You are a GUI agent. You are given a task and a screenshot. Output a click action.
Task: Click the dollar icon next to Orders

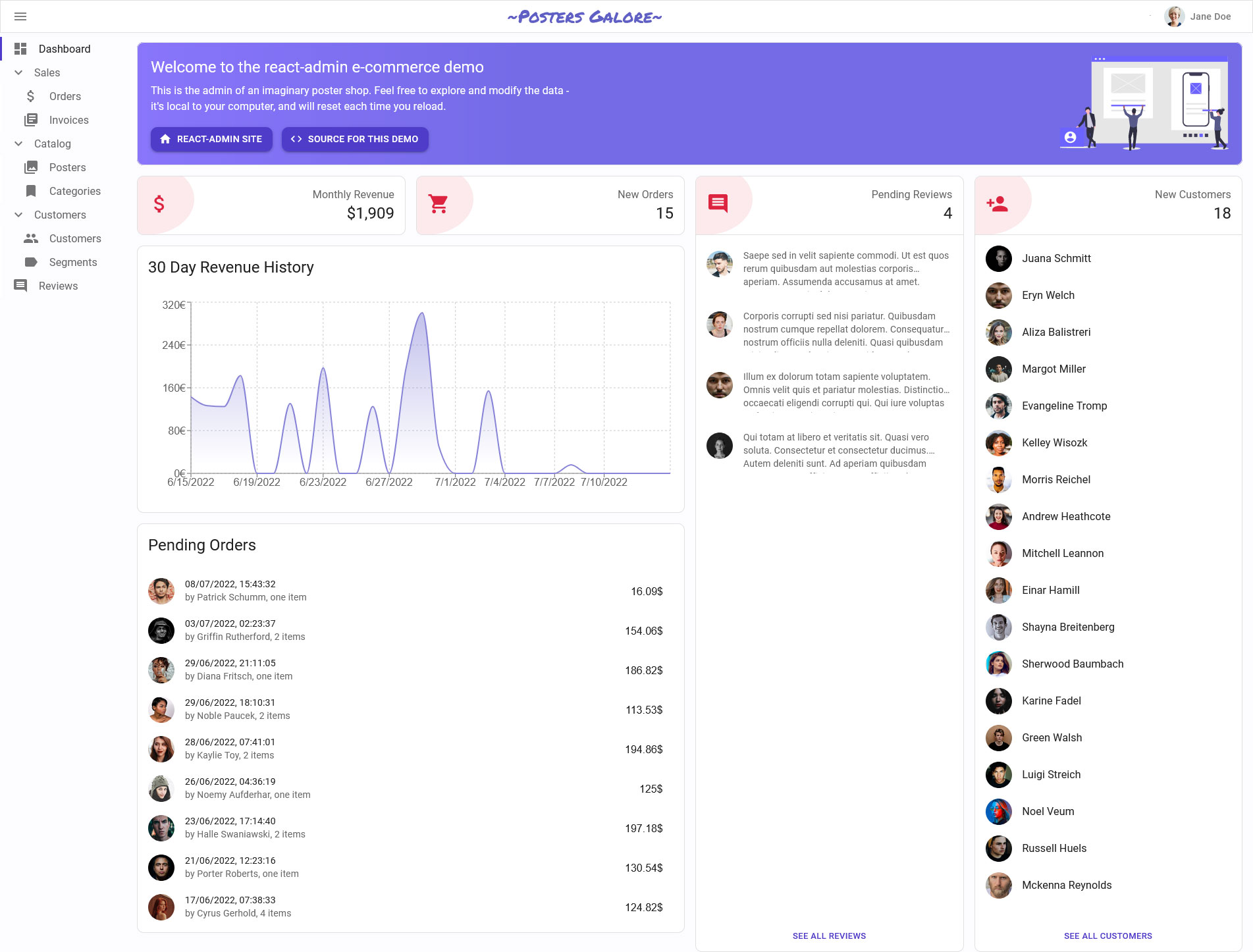click(31, 96)
